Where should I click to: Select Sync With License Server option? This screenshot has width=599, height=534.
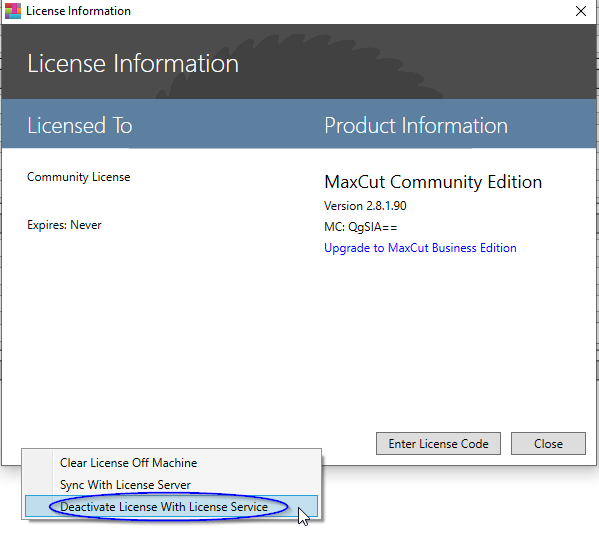[x=171, y=484]
